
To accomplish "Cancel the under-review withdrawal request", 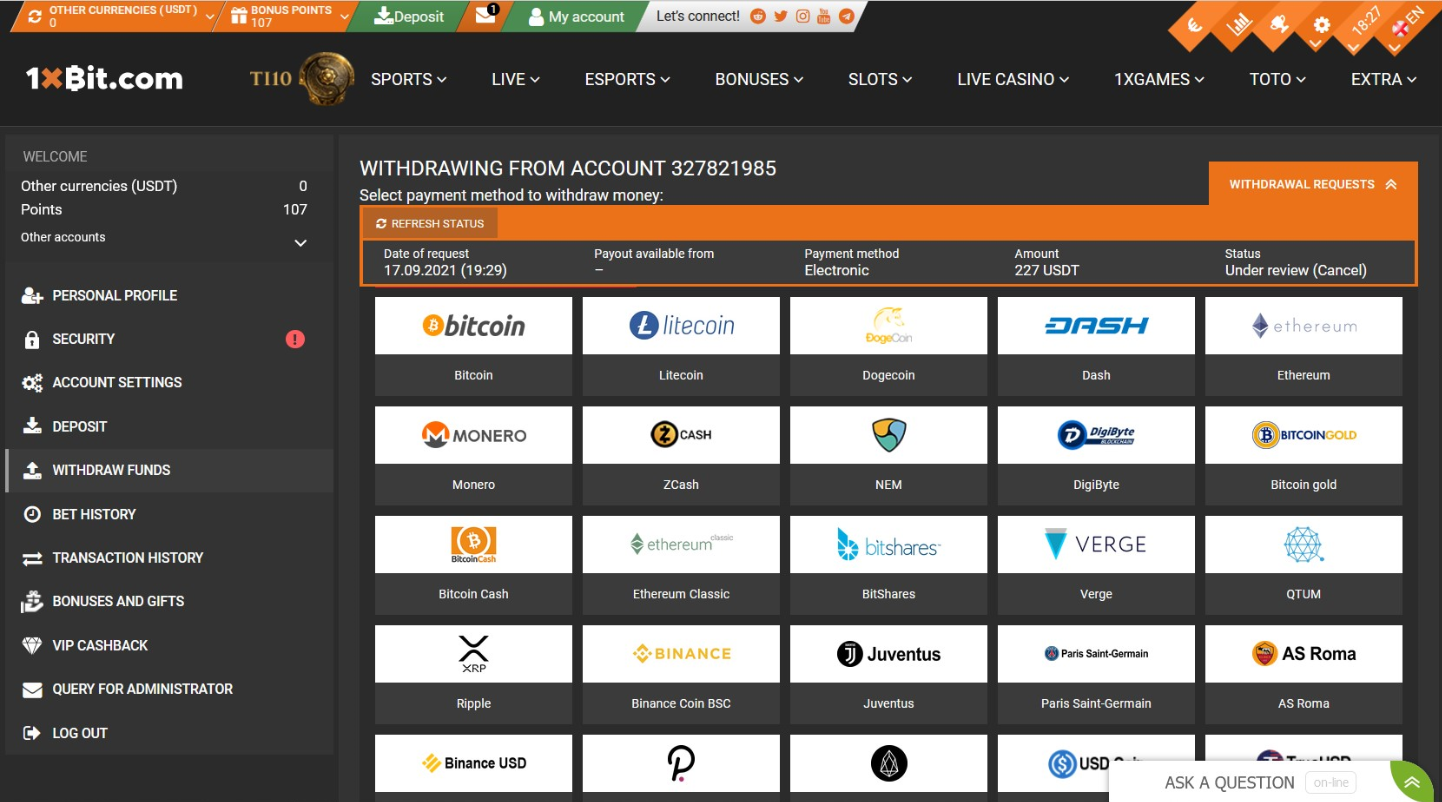I will tap(1340, 270).
